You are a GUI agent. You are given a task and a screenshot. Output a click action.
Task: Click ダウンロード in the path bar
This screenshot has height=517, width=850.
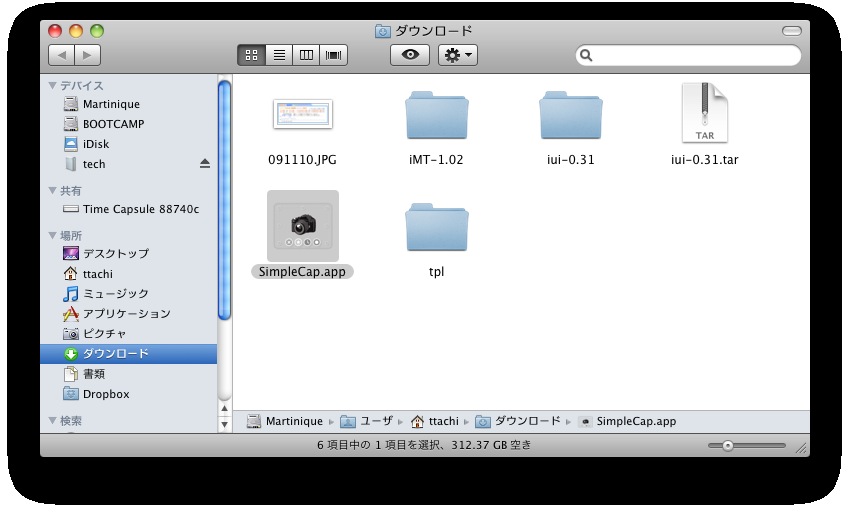click(518, 421)
